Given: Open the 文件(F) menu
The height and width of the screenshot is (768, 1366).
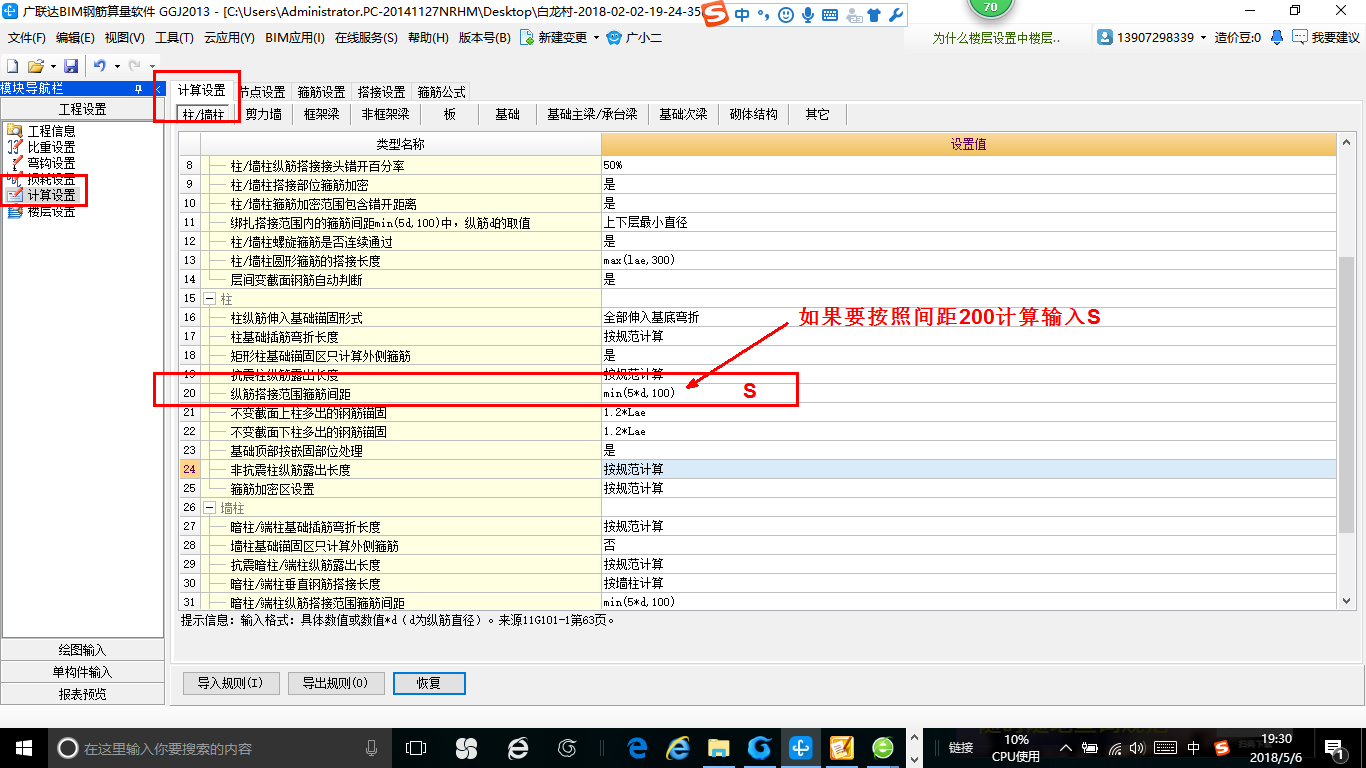Looking at the screenshot, I should pos(27,38).
